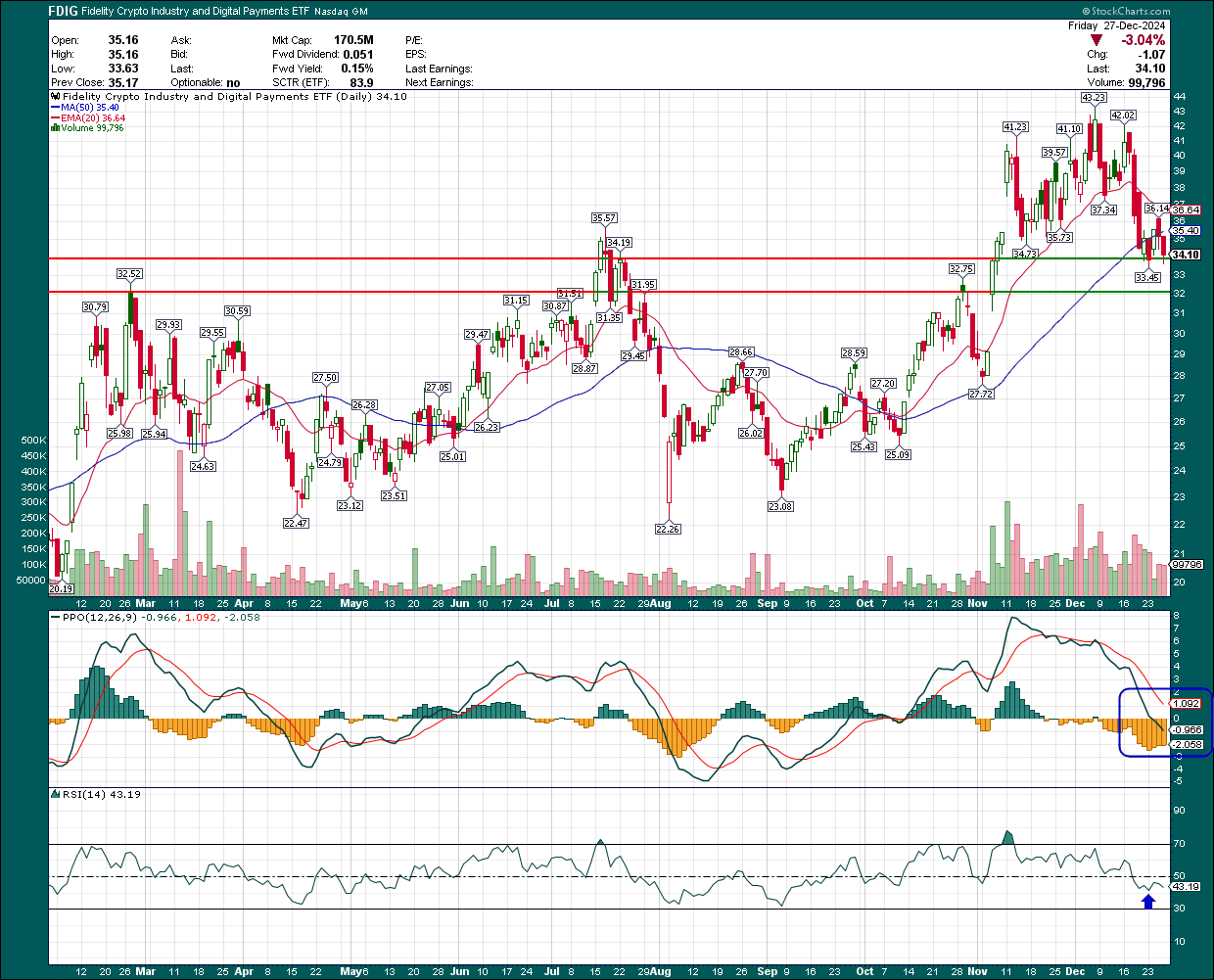Click the SCTR (ETF) value 83.9

(361, 83)
